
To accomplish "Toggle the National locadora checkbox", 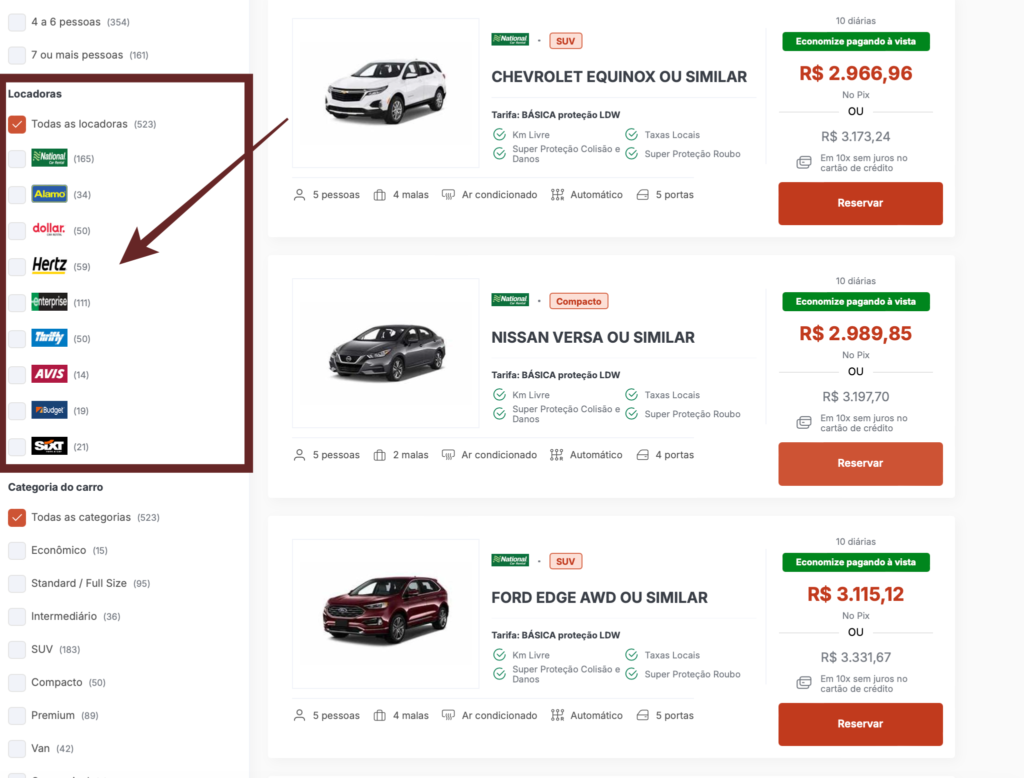I will (x=17, y=158).
